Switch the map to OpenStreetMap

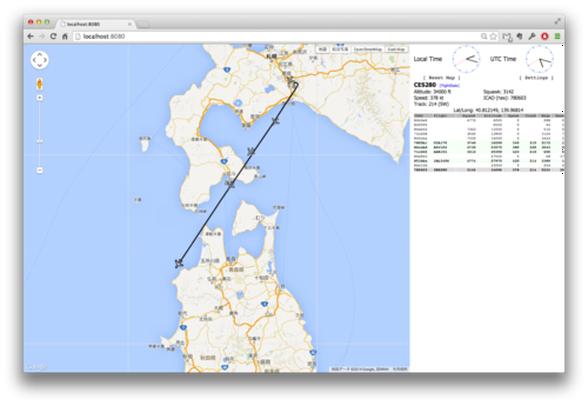[x=368, y=50]
